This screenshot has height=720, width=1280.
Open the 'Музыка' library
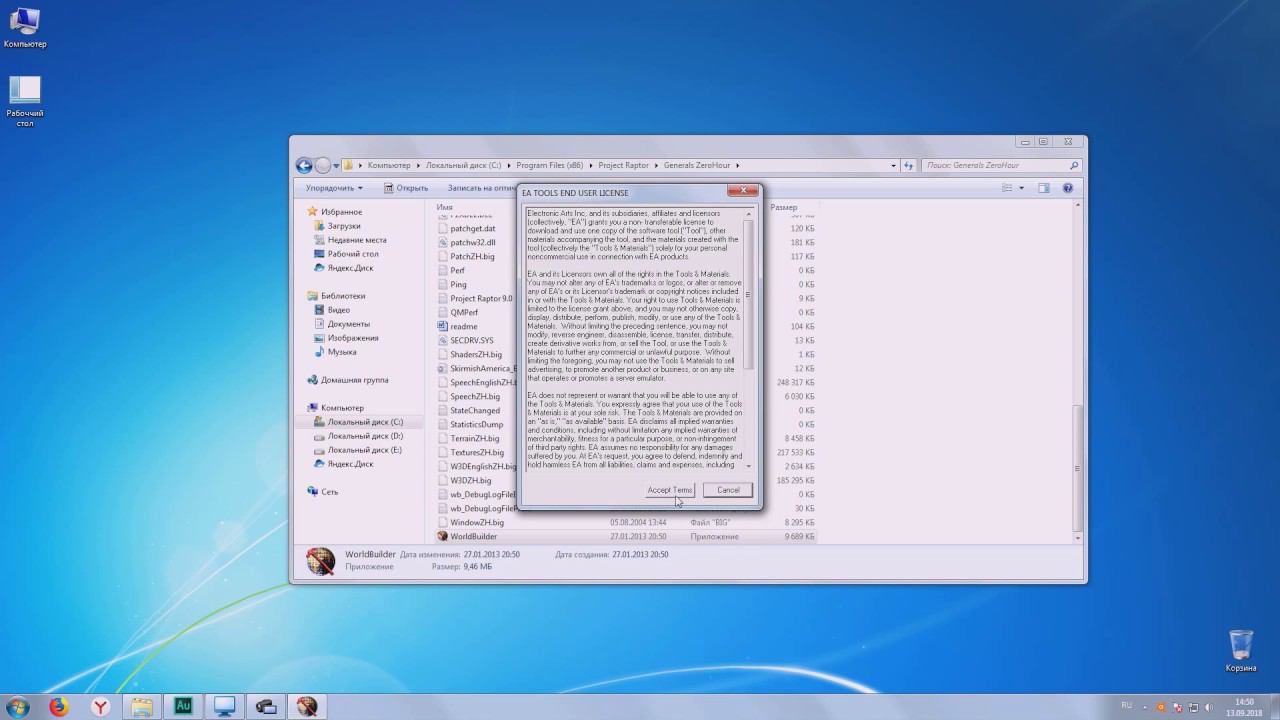pyautogui.click(x=342, y=352)
